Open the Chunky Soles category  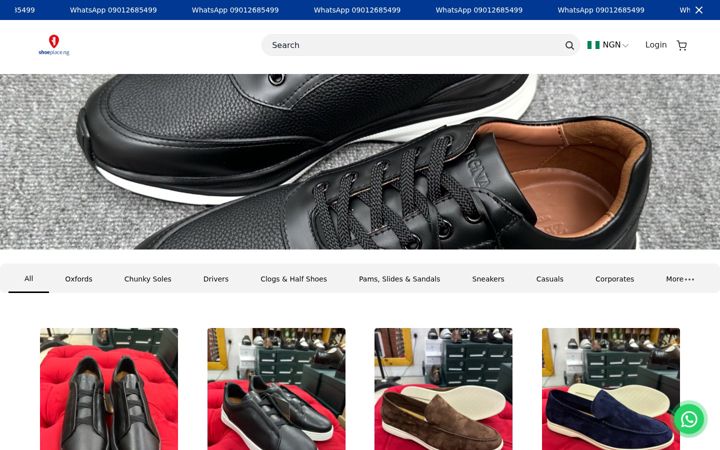[x=147, y=279]
